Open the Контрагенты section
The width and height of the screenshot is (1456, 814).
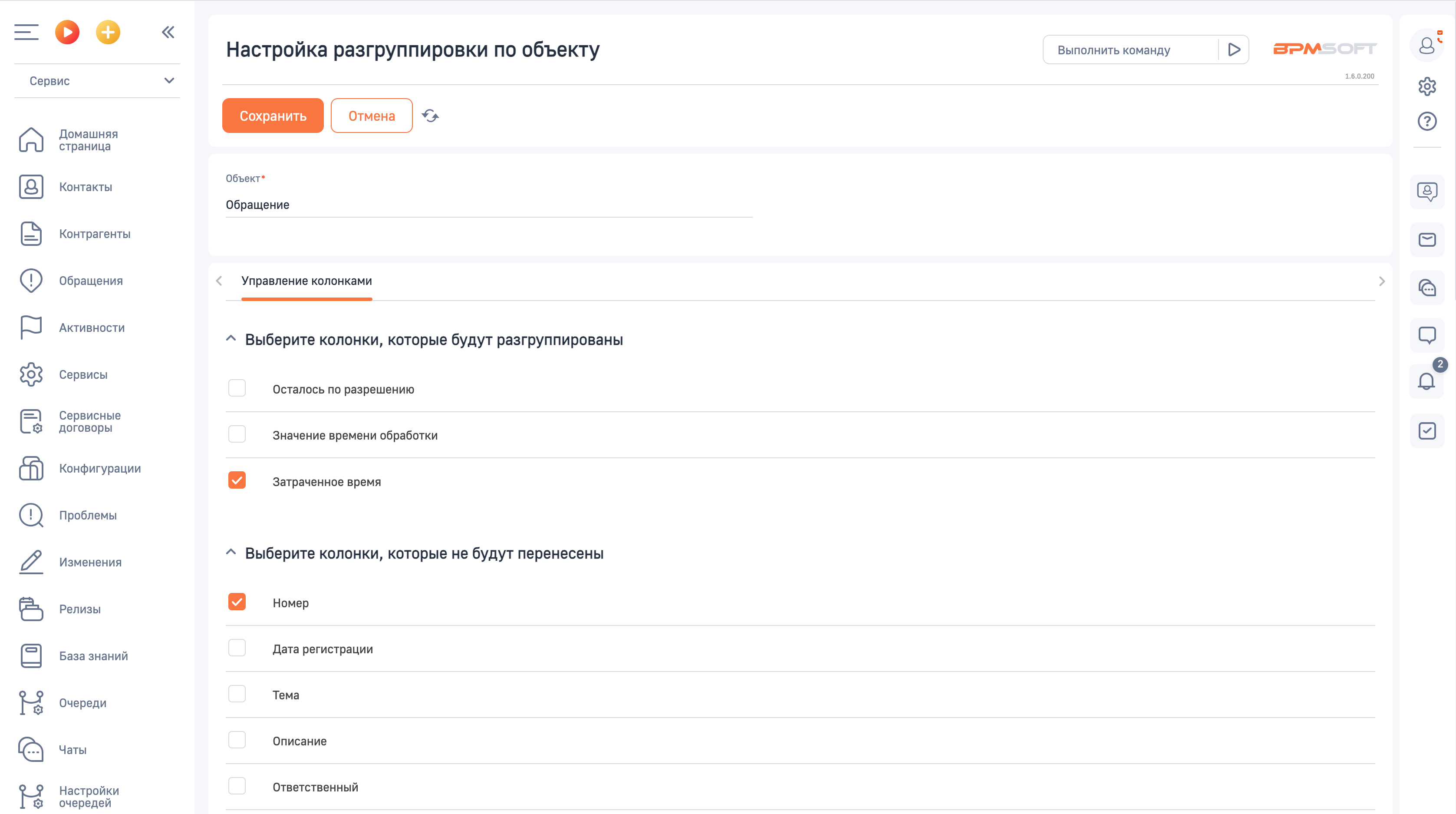click(x=95, y=234)
